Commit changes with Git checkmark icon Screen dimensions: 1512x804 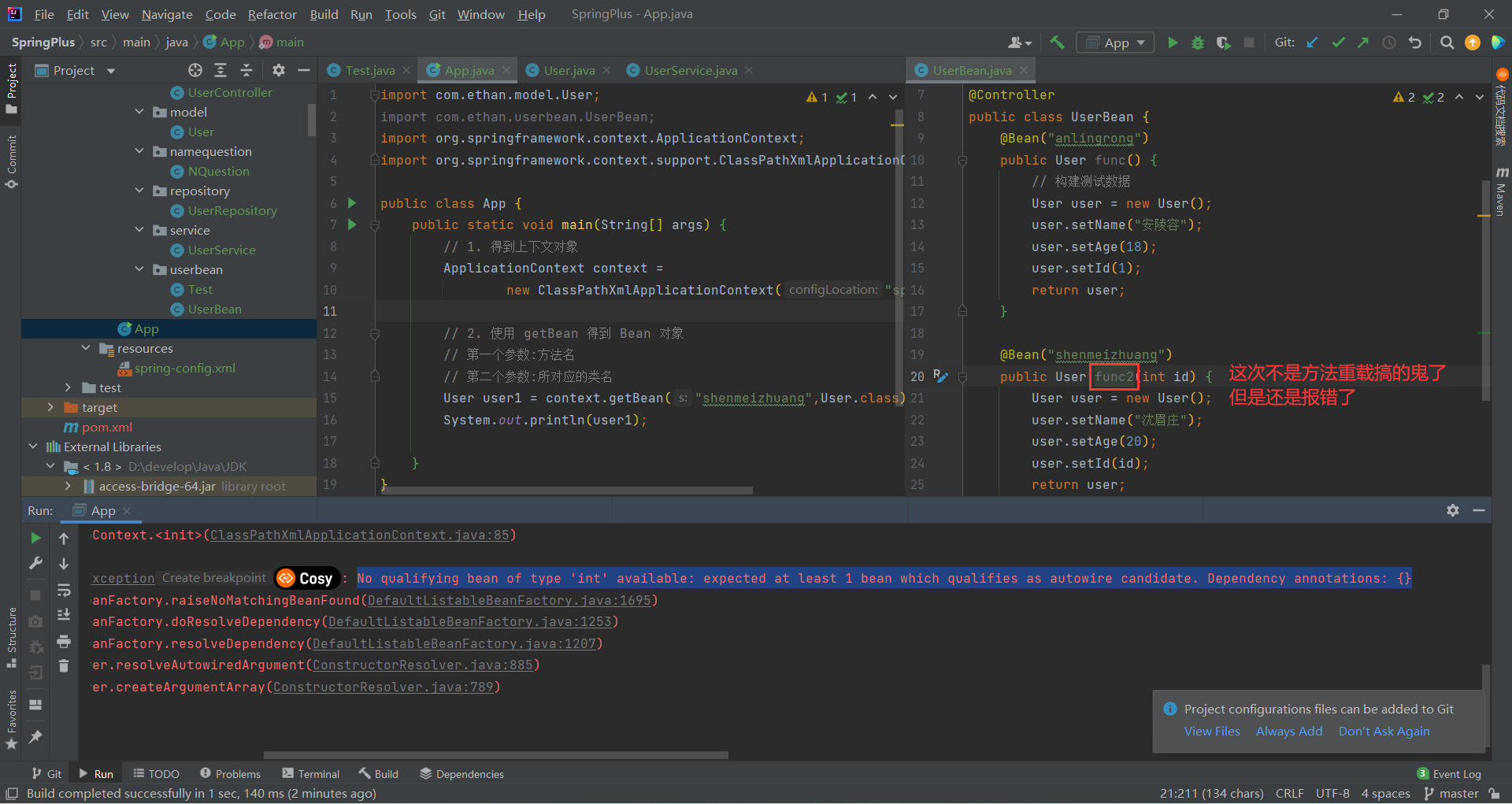point(1338,43)
